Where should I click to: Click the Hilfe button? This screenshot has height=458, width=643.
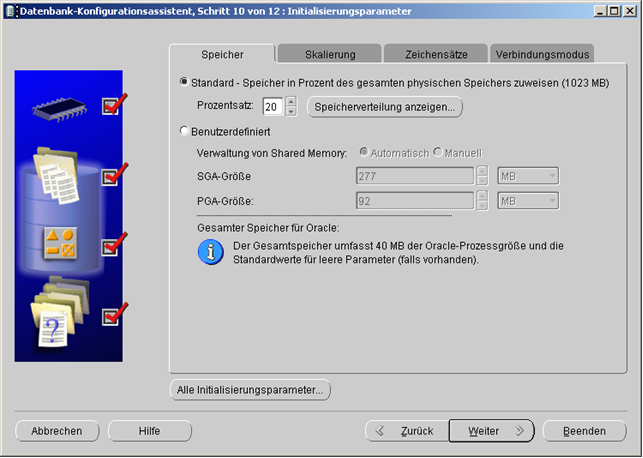150,431
